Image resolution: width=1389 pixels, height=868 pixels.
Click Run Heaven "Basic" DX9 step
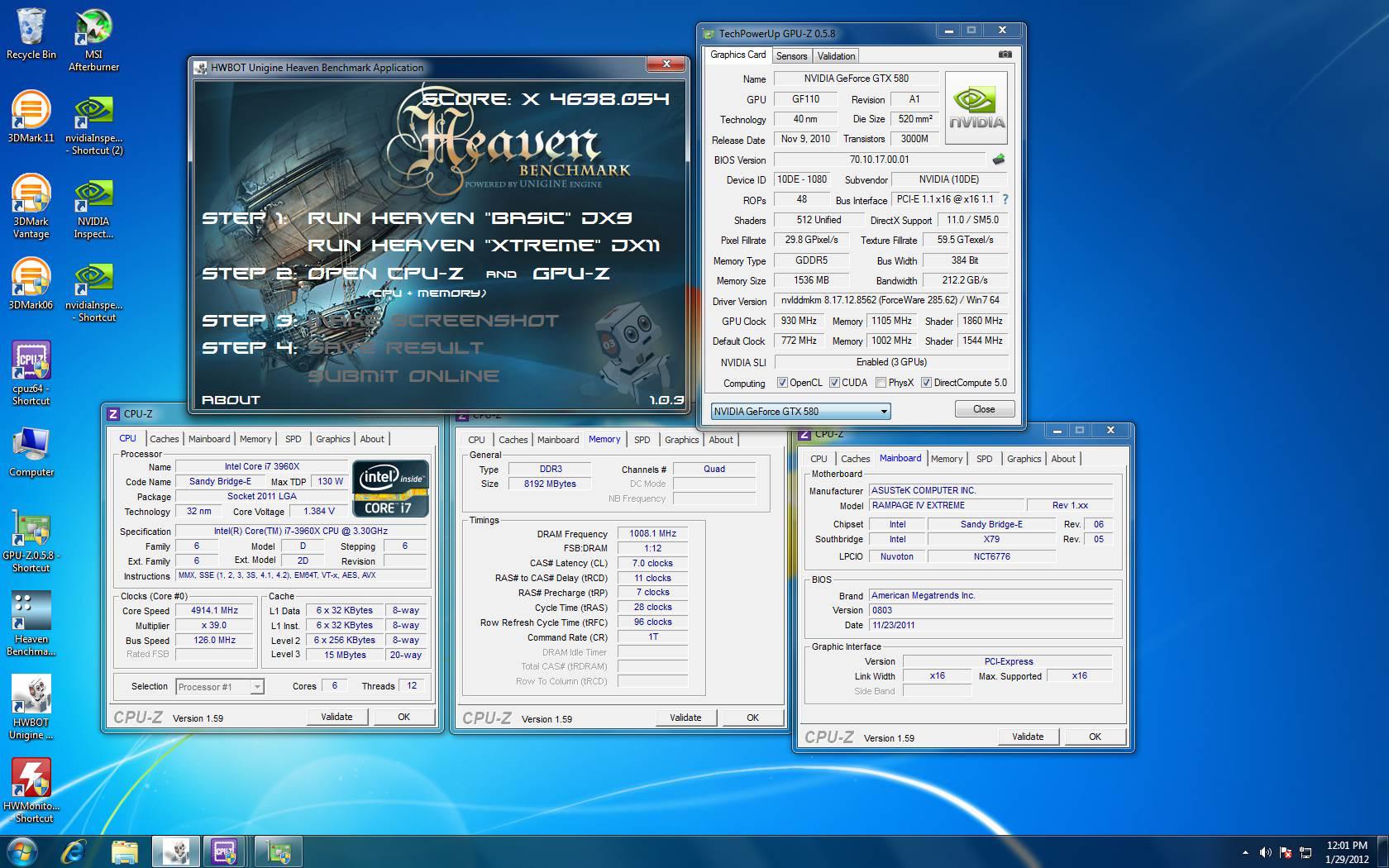click(x=470, y=218)
